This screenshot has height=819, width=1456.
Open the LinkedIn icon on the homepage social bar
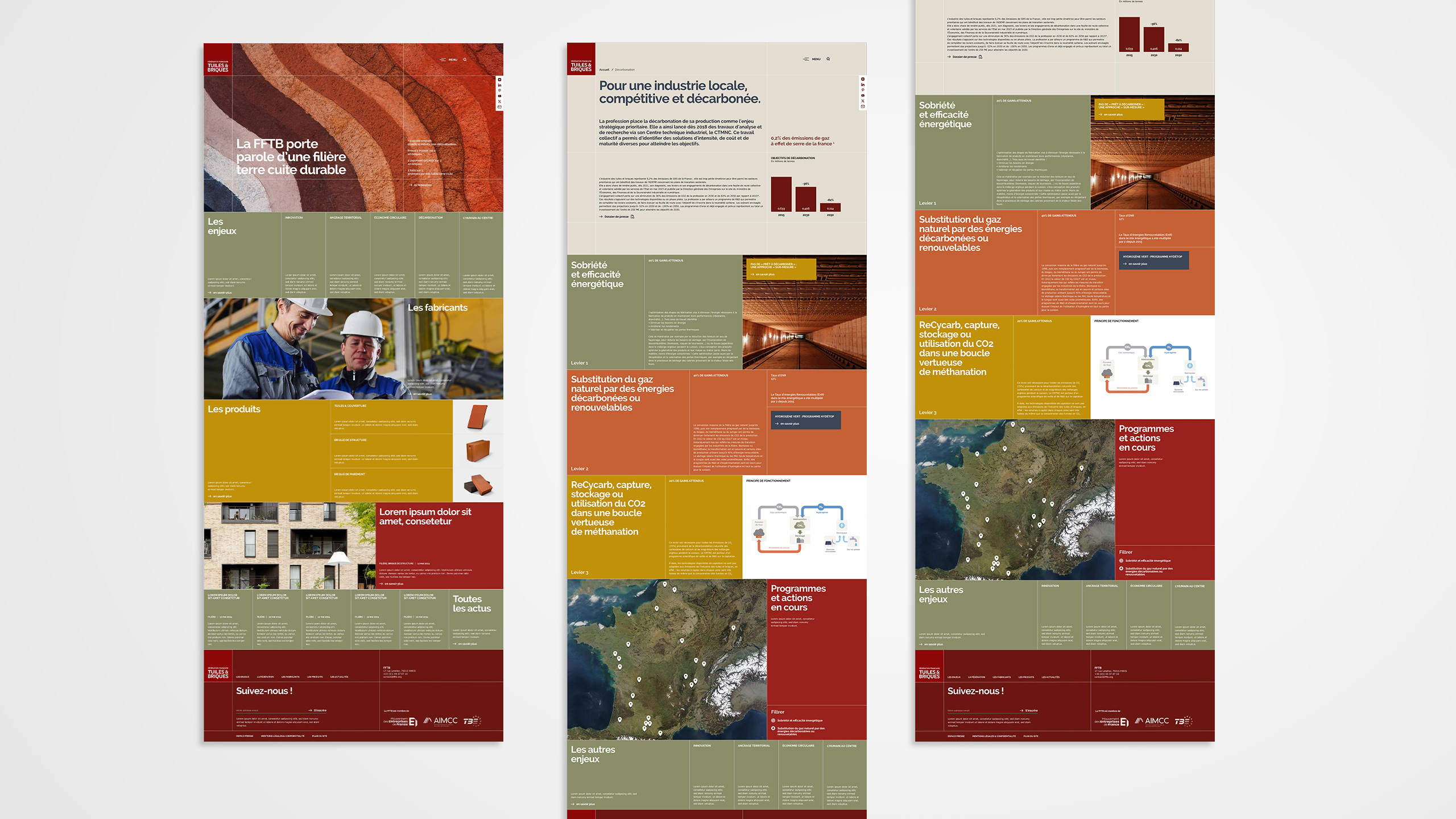499,85
